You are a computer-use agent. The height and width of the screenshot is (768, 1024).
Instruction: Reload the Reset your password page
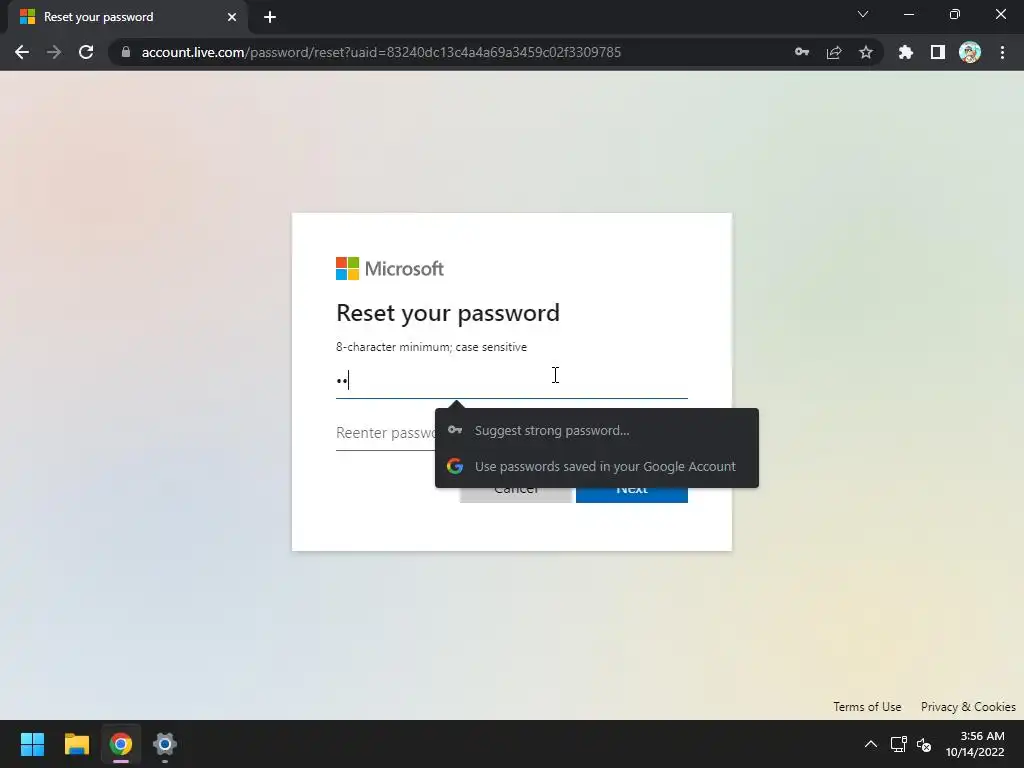click(x=86, y=52)
